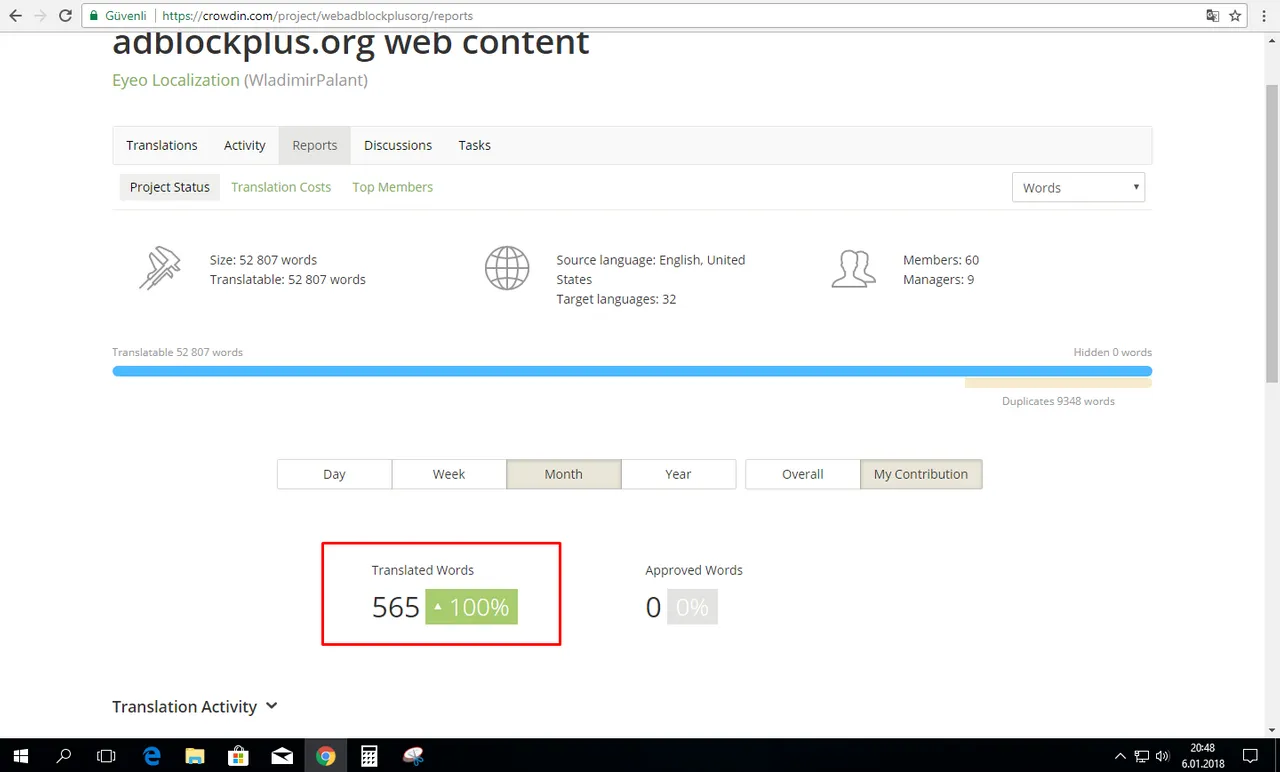The width and height of the screenshot is (1280, 772).
Task: Open taskbar search magnifier
Action: [x=63, y=756]
